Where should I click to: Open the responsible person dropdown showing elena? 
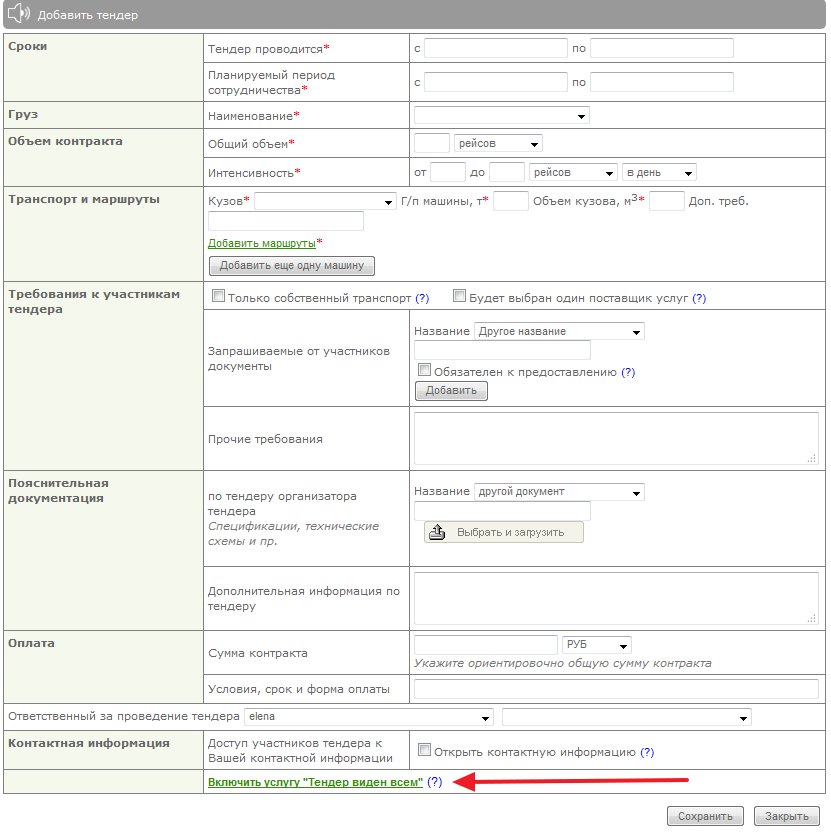tap(369, 717)
